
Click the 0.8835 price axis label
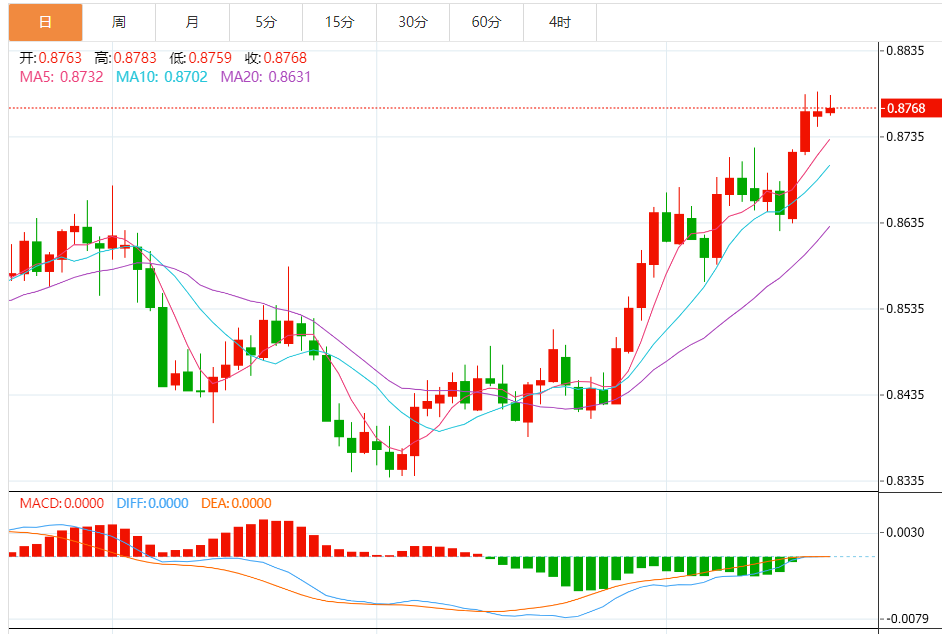tap(906, 50)
